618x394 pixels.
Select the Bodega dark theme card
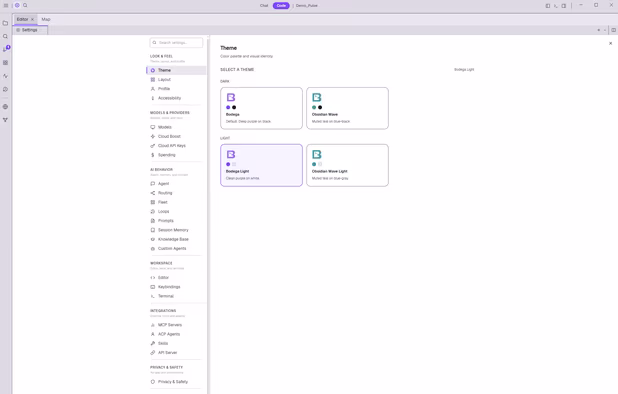[261, 108]
